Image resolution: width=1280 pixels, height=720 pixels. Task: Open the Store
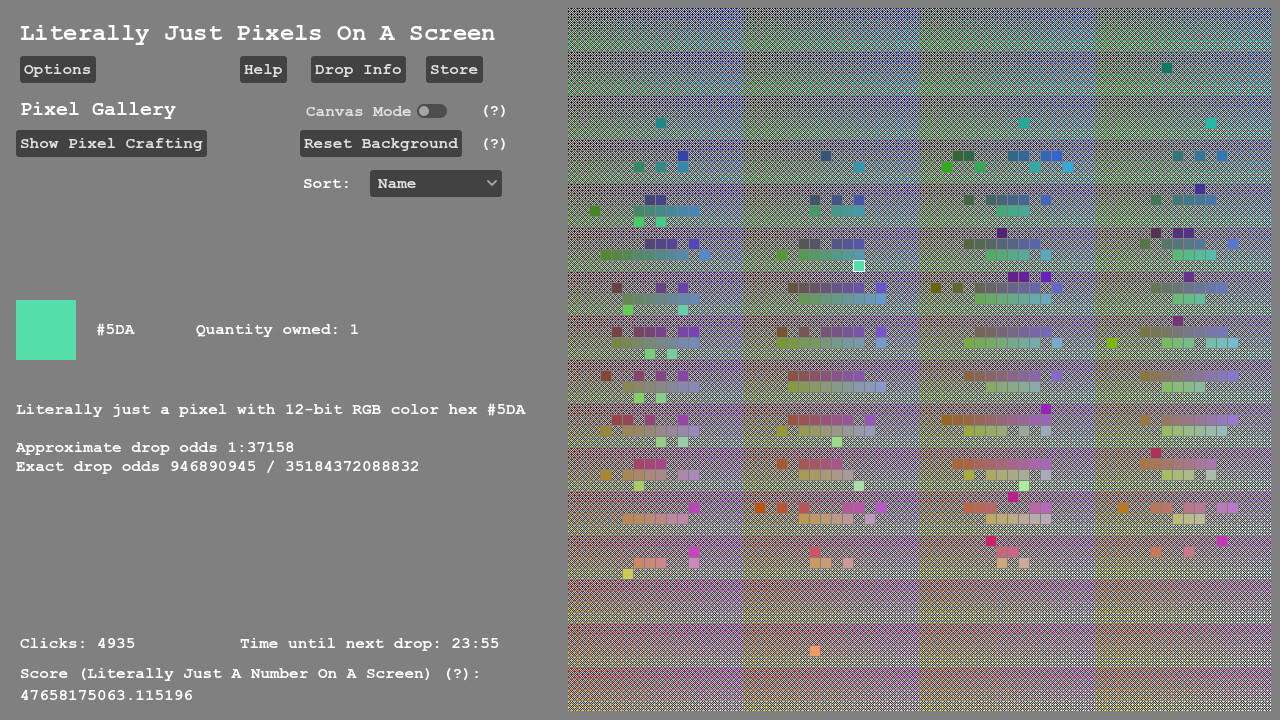(x=453, y=69)
